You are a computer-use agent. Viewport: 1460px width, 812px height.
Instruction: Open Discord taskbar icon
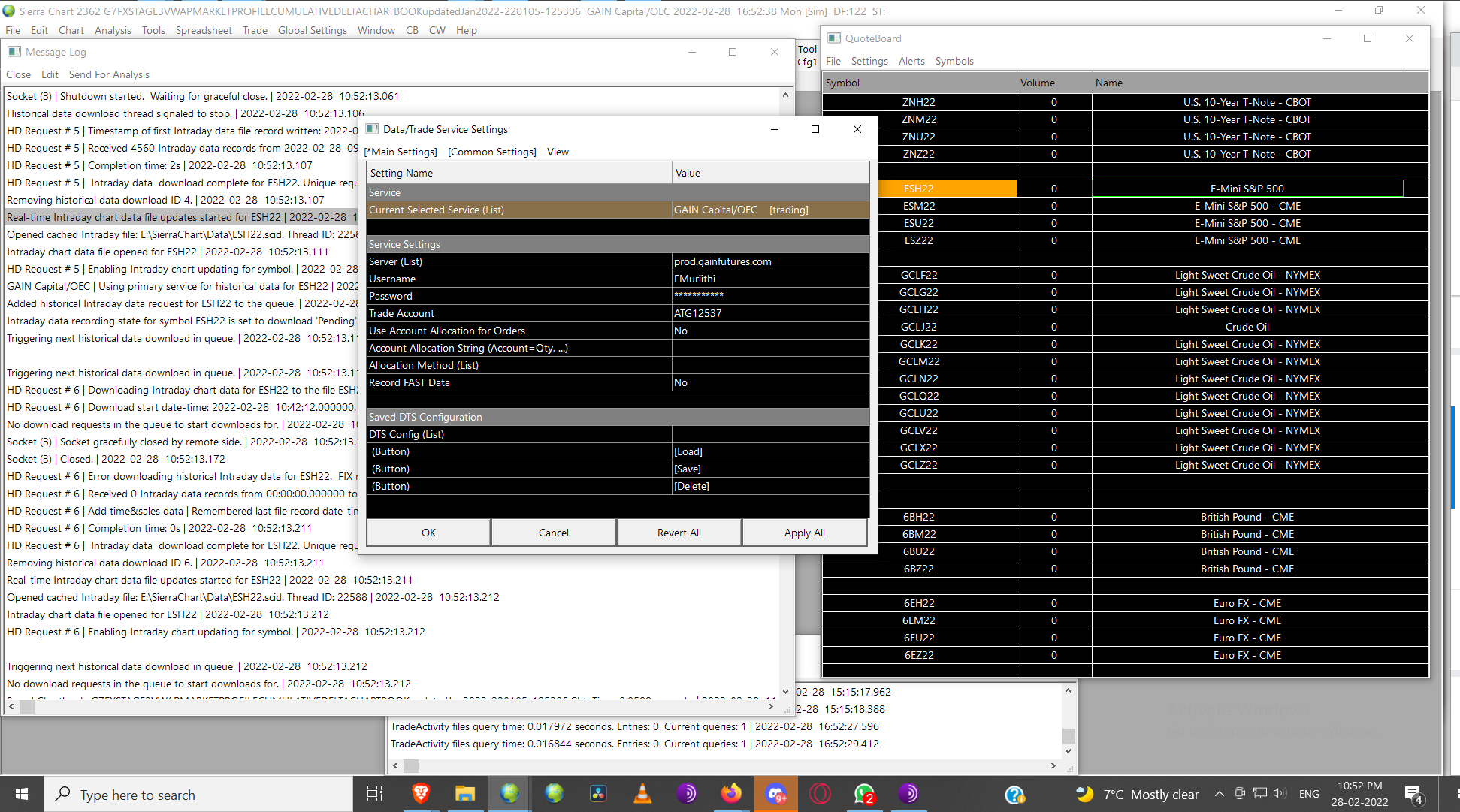775,794
